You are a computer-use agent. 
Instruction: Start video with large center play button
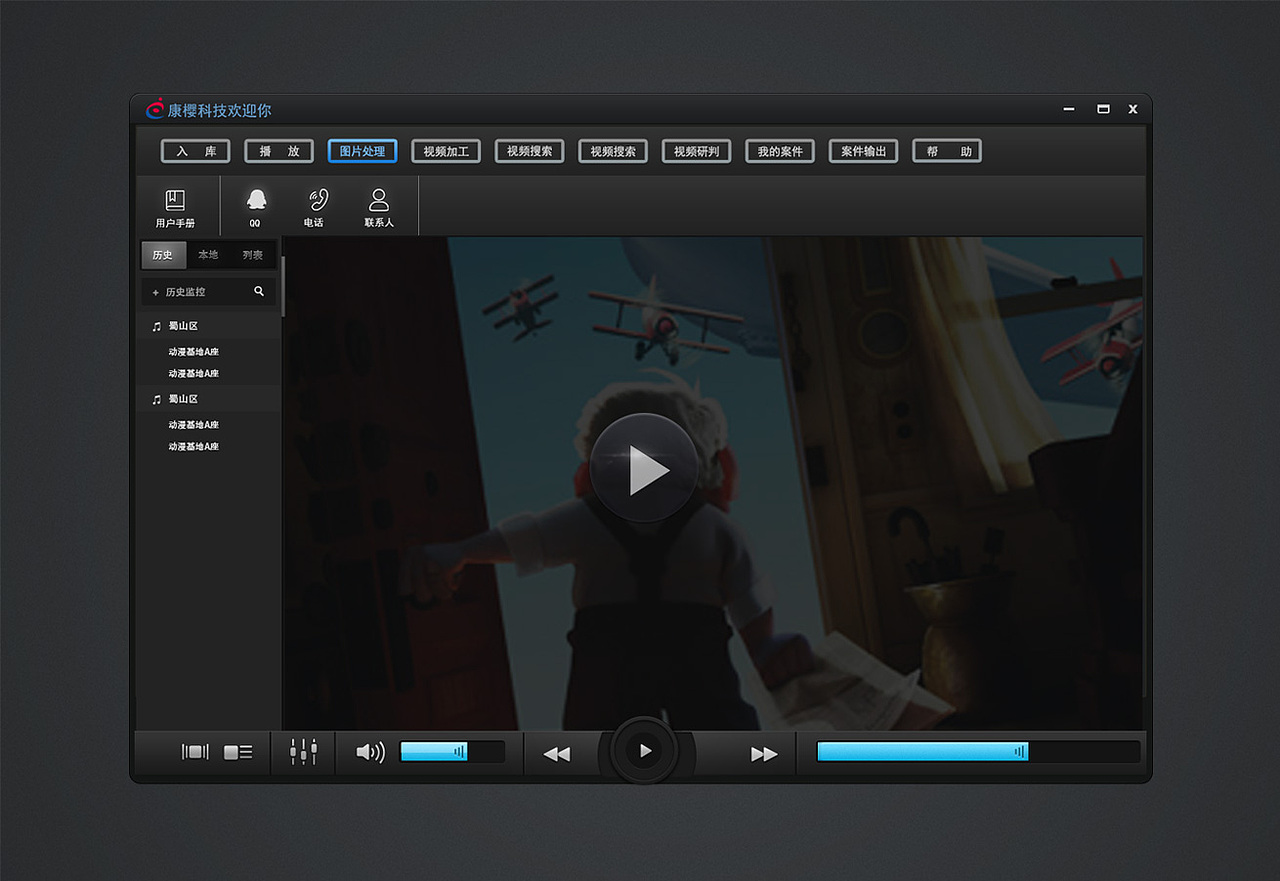(x=644, y=470)
